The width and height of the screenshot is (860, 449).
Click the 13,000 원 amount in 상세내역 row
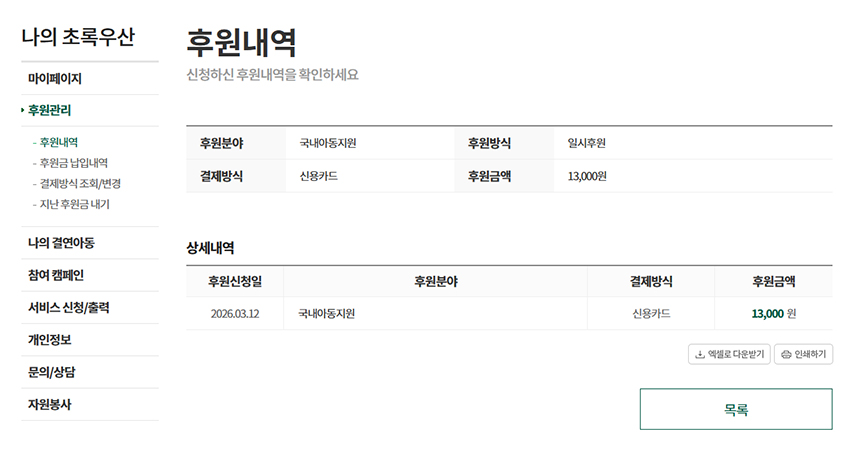pos(773,314)
